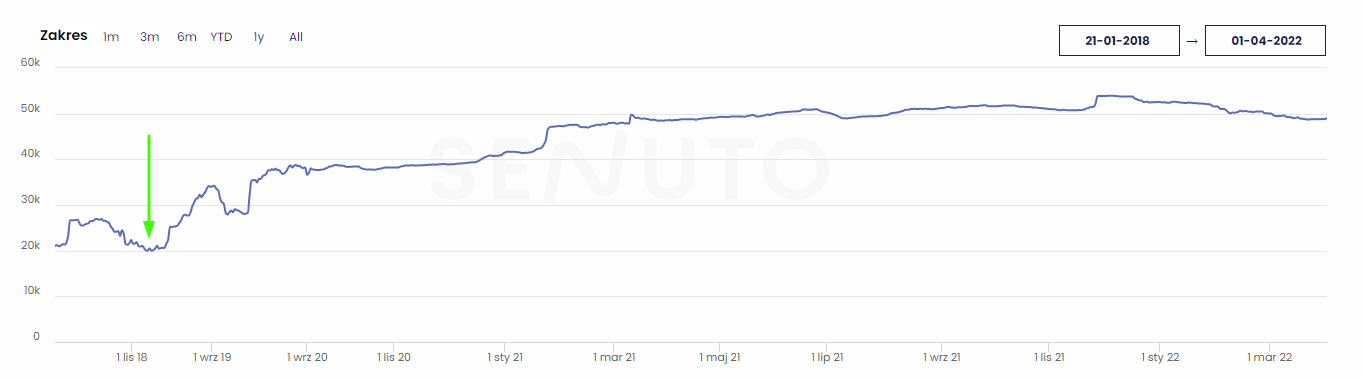Select the 3m range option

click(149, 37)
